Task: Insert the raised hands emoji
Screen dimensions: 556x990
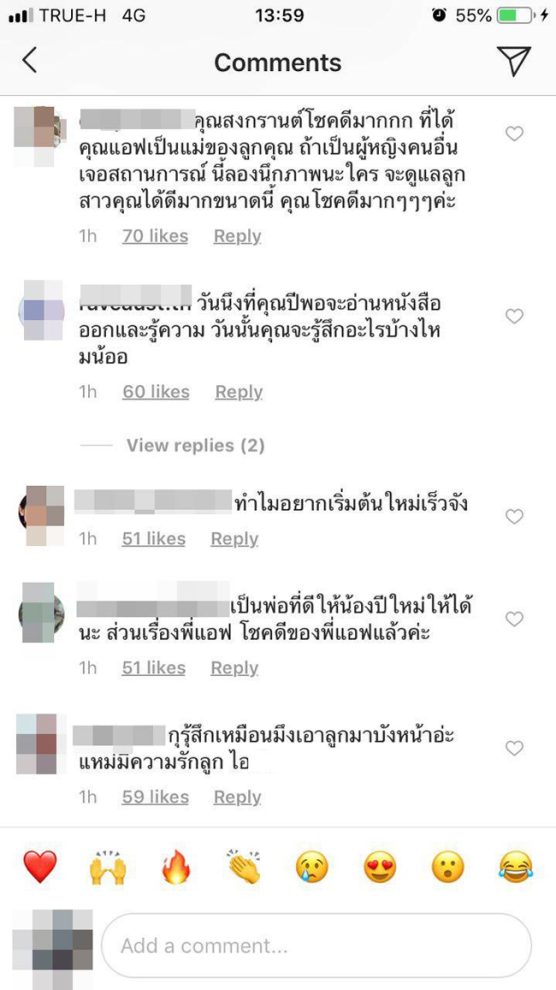Action: pyautogui.click(x=108, y=868)
